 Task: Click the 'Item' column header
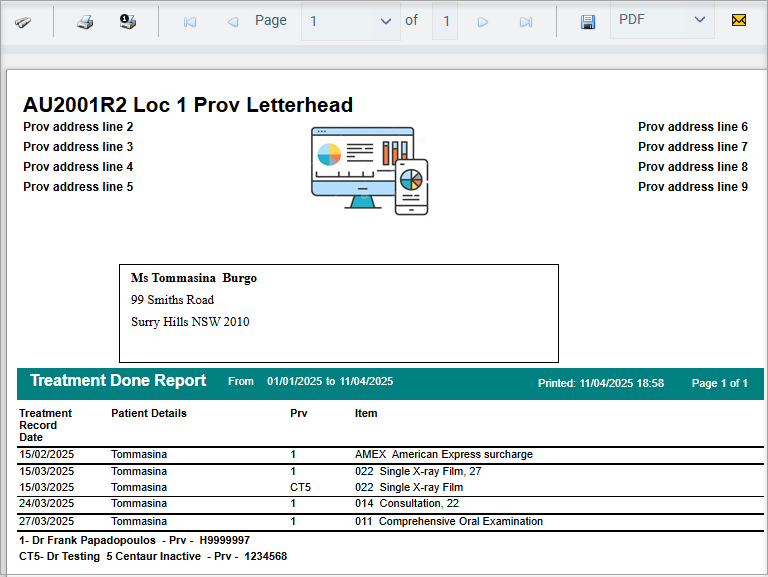366,413
